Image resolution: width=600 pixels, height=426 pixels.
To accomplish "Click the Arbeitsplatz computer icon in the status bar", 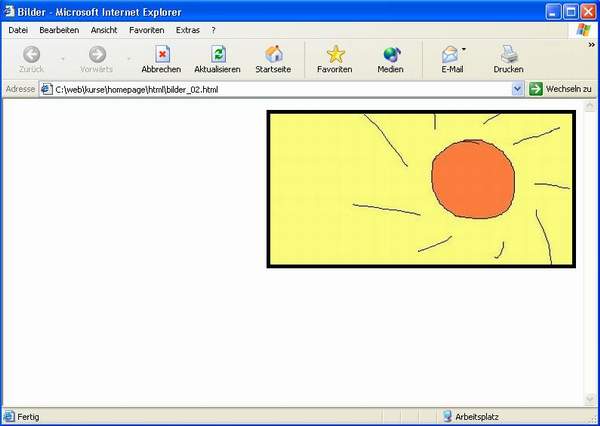I will click(447, 416).
